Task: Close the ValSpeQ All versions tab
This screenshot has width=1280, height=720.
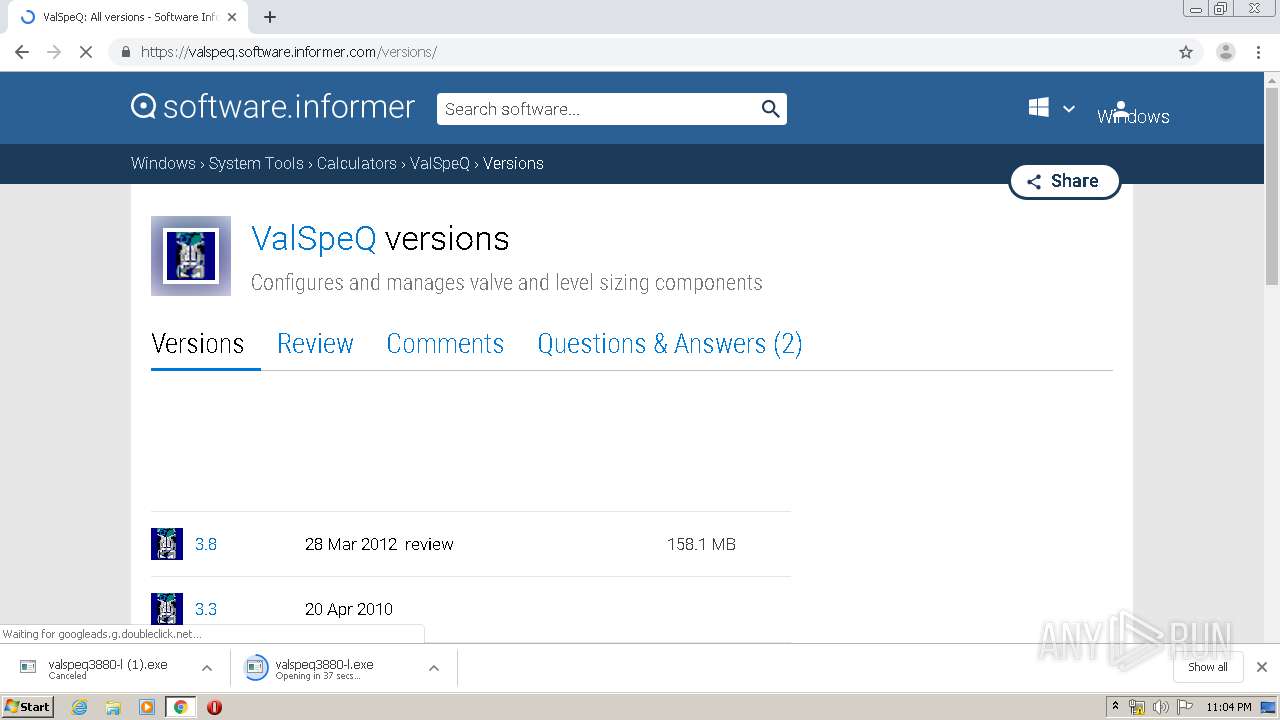Action: tap(232, 17)
